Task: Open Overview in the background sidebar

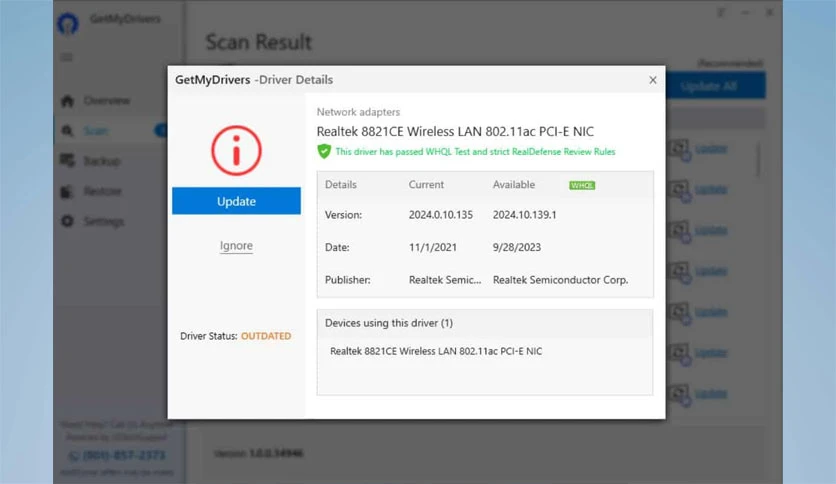Action: [x=106, y=101]
